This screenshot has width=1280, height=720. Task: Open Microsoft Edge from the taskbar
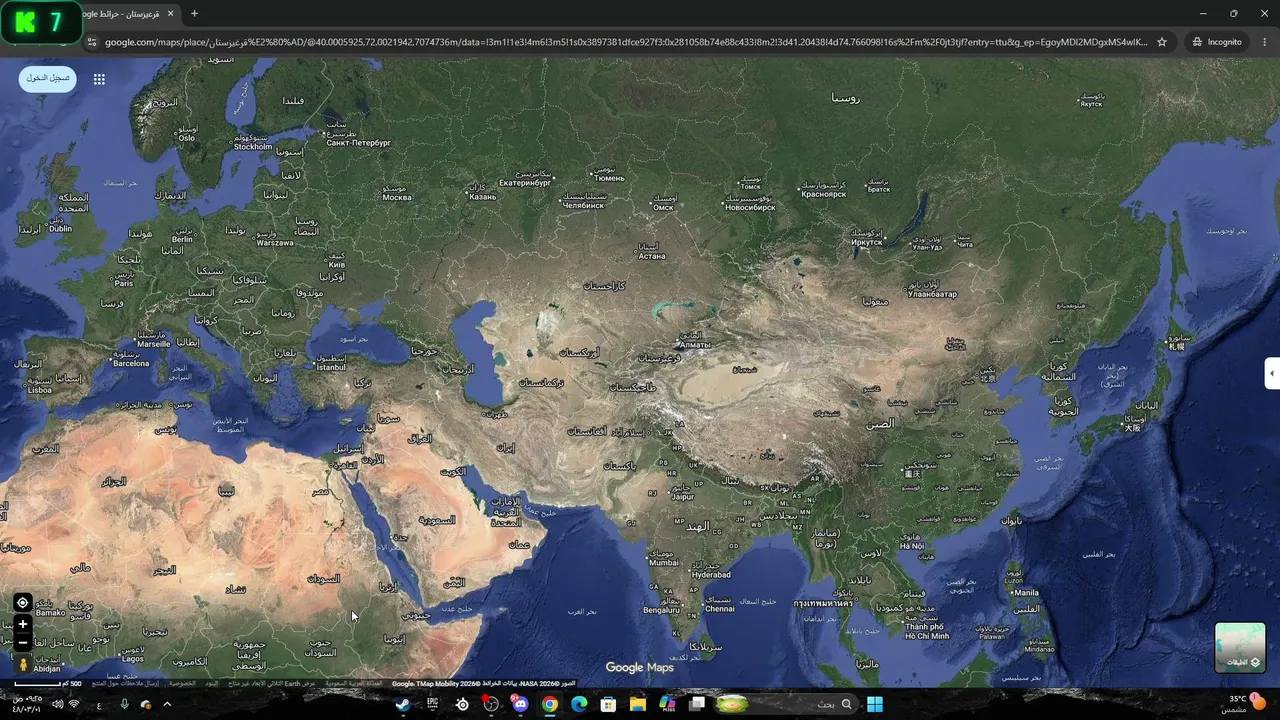coord(579,704)
